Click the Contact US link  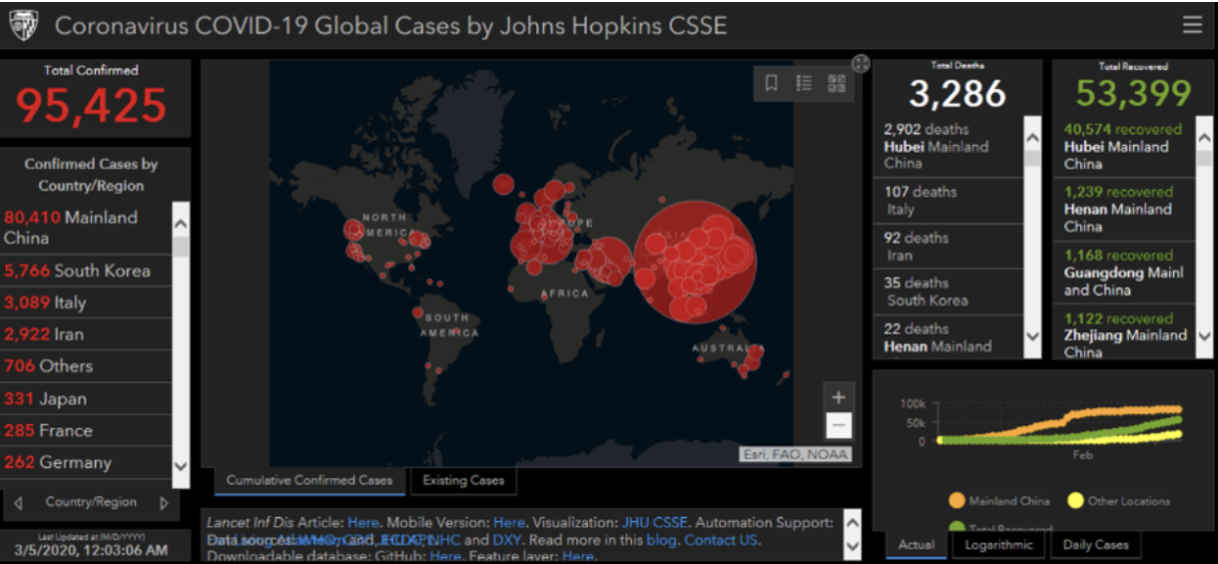point(722,540)
